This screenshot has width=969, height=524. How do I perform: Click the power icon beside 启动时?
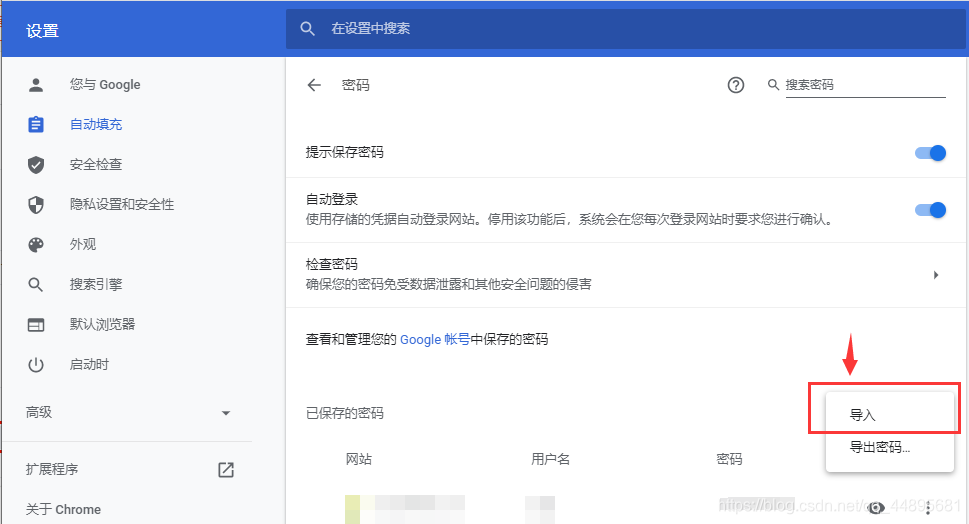(36, 365)
